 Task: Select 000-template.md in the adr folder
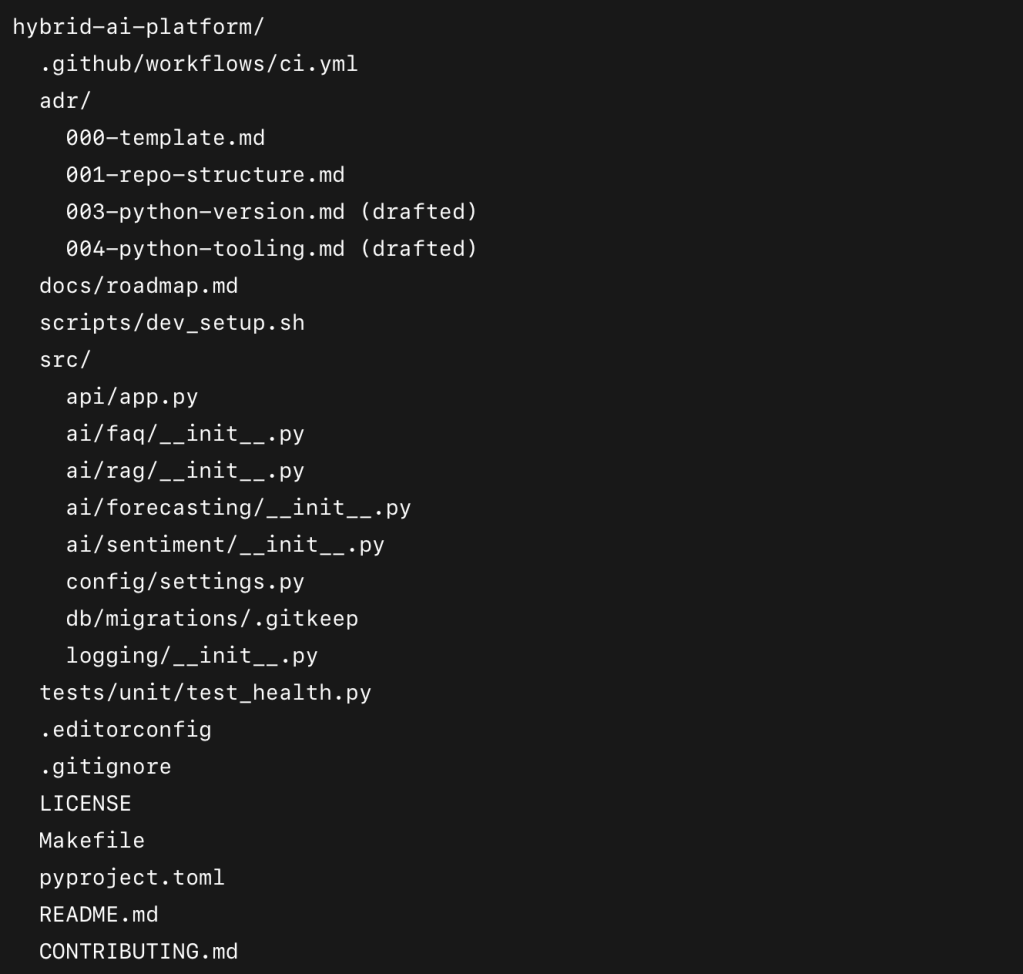point(165,138)
